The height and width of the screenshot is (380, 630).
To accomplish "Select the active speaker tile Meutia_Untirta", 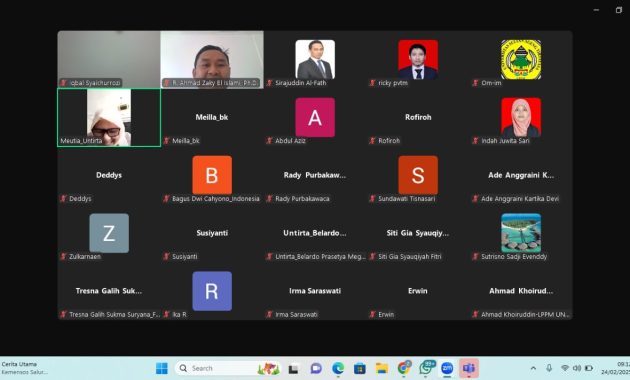I will pos(109,118).
